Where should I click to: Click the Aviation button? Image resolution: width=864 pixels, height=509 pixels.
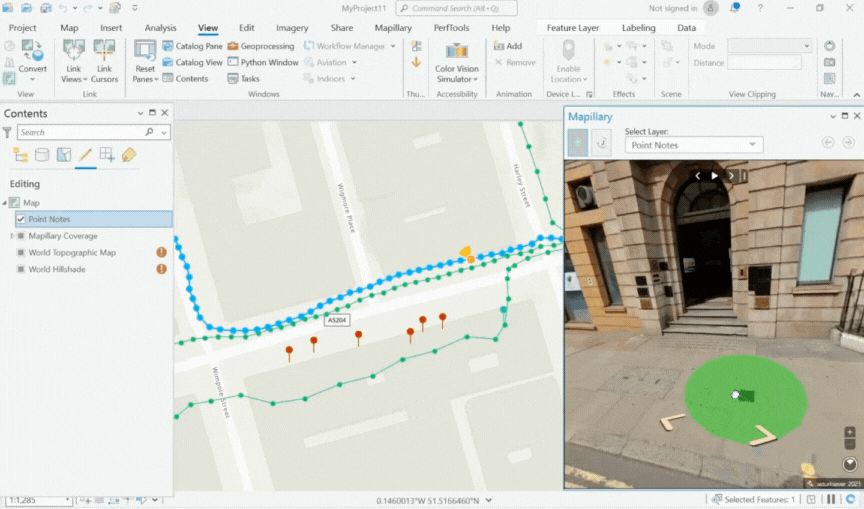pos(331,62)
